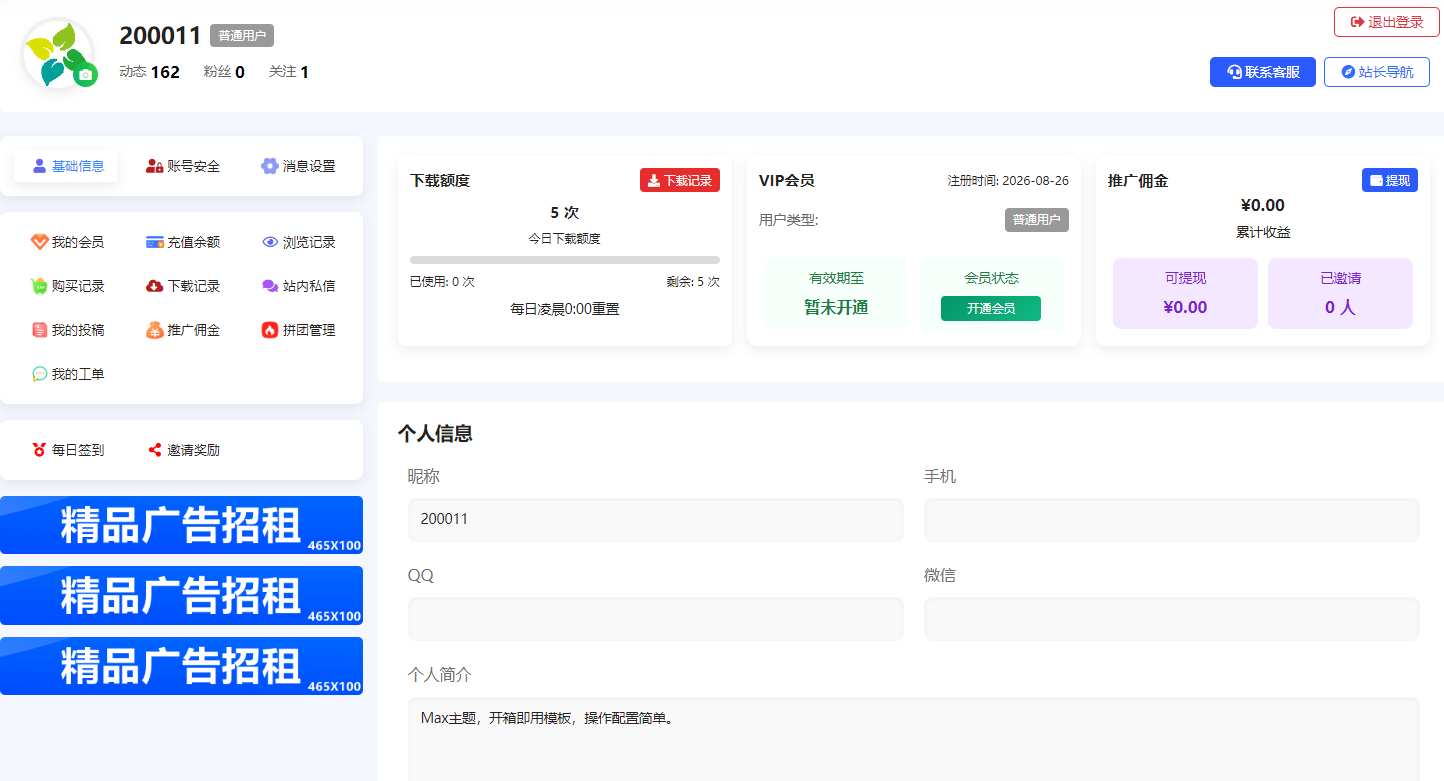Click the user avatar leaf image

pyautogui.click(x=56, y=52)
